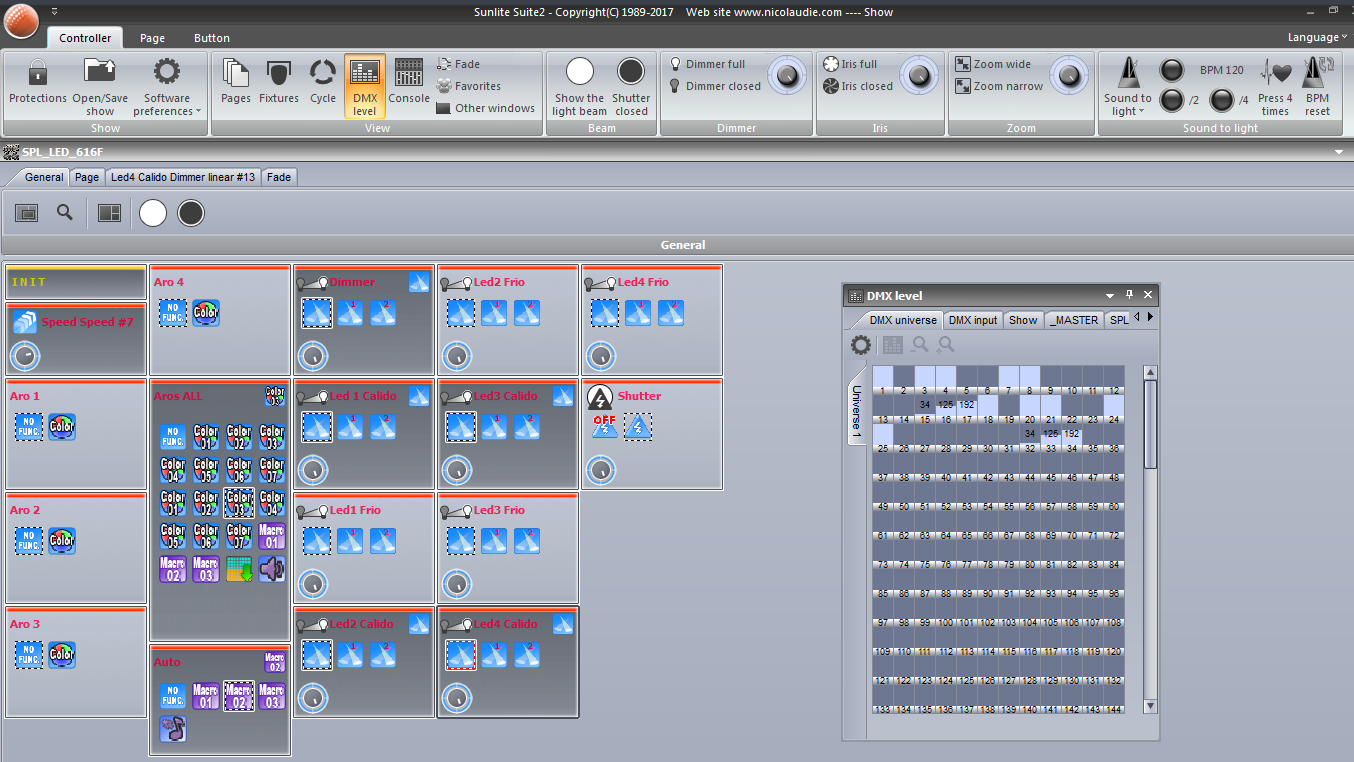1354x762 pixels.
Task: Click the Cycle icon in View group
Action: (323, 73)
